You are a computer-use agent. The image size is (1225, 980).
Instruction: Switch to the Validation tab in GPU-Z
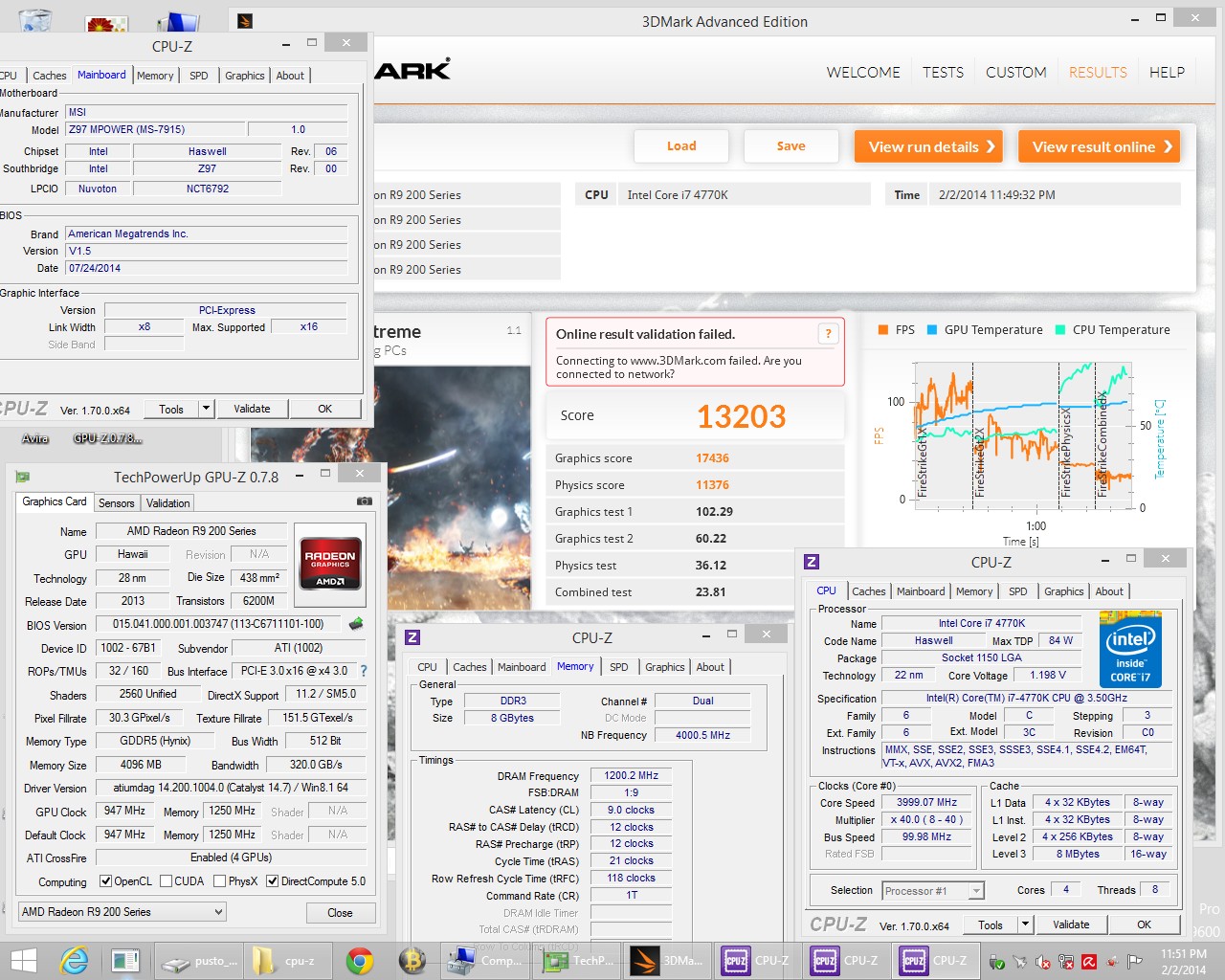pyautogui.click(x=167, y=503)
